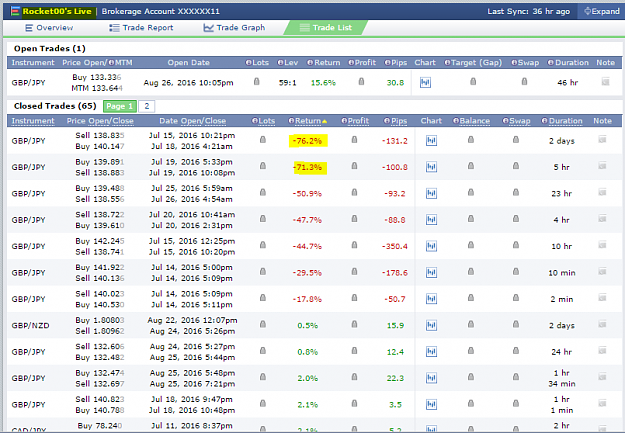Click the Expand button in the header
The width and height of the screenshot is (625, 433).
click(x=602, y=11)
